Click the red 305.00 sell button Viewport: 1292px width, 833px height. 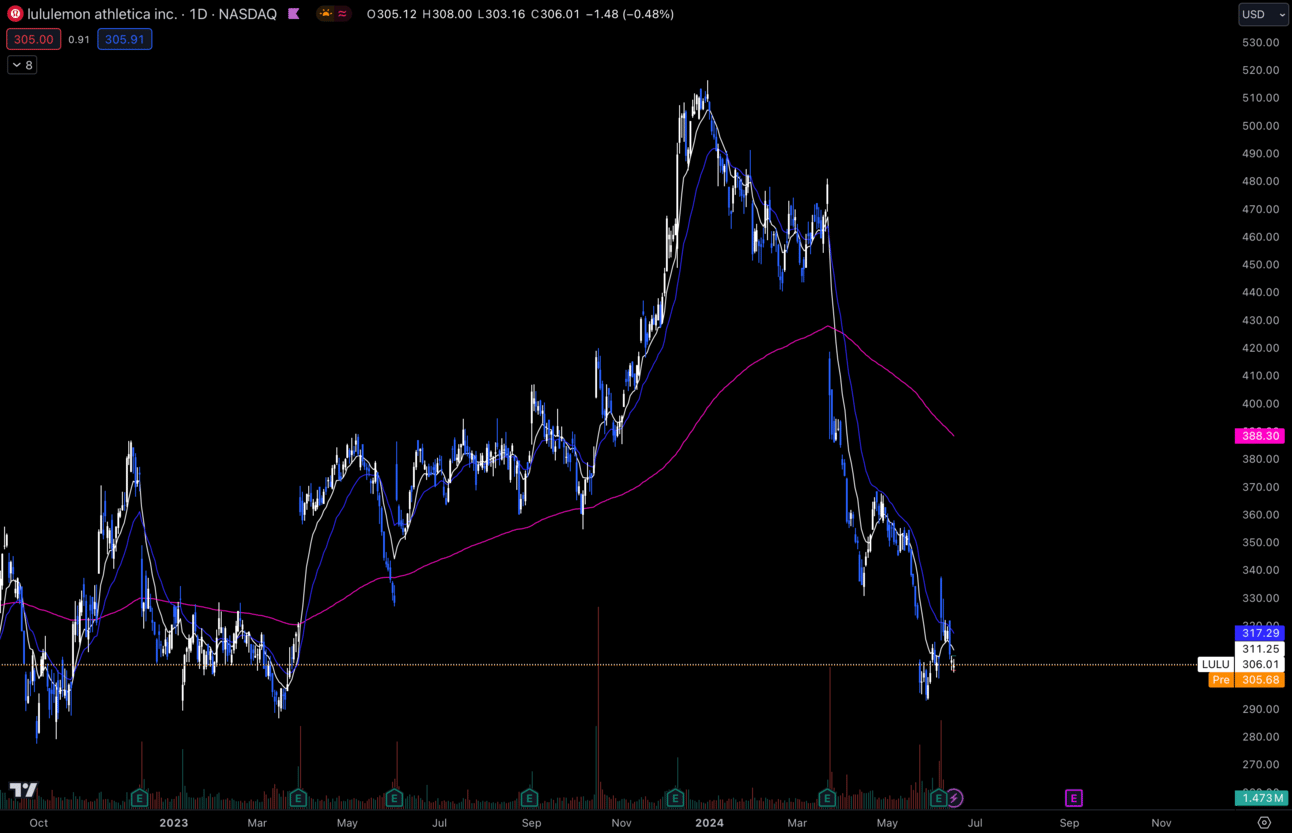33,39
